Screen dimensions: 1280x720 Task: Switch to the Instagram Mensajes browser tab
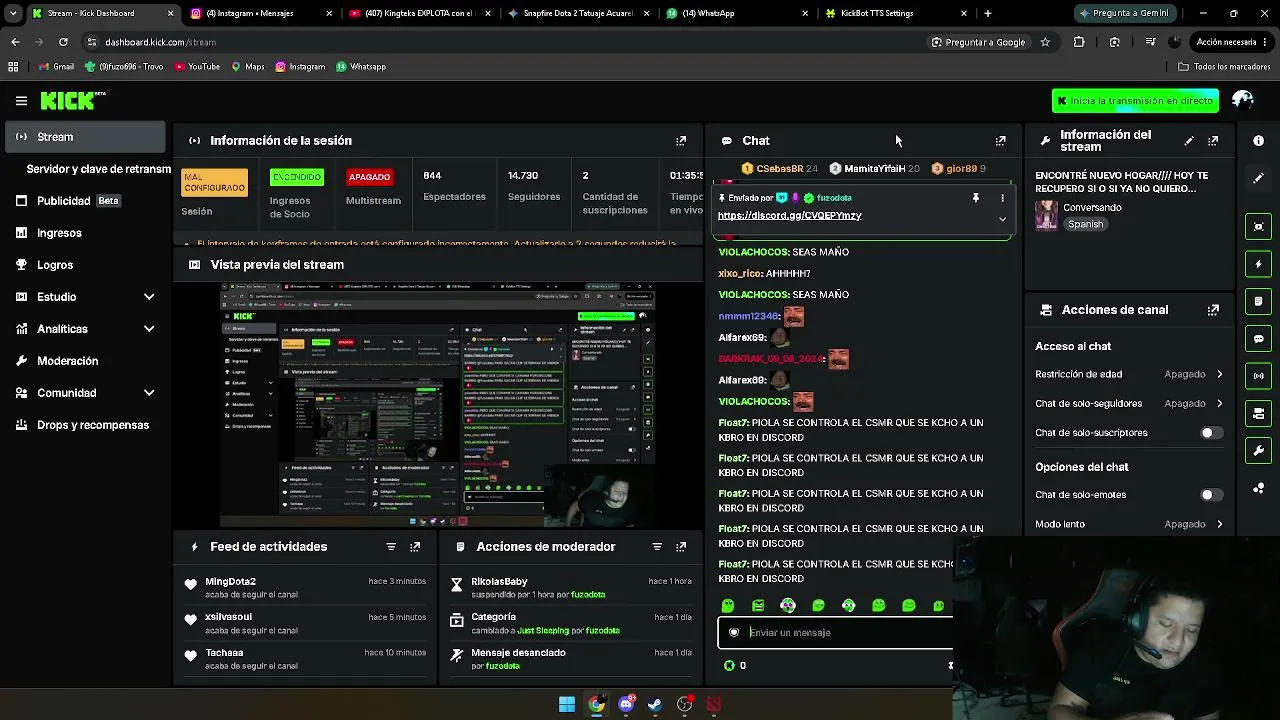tap(262, 13)
